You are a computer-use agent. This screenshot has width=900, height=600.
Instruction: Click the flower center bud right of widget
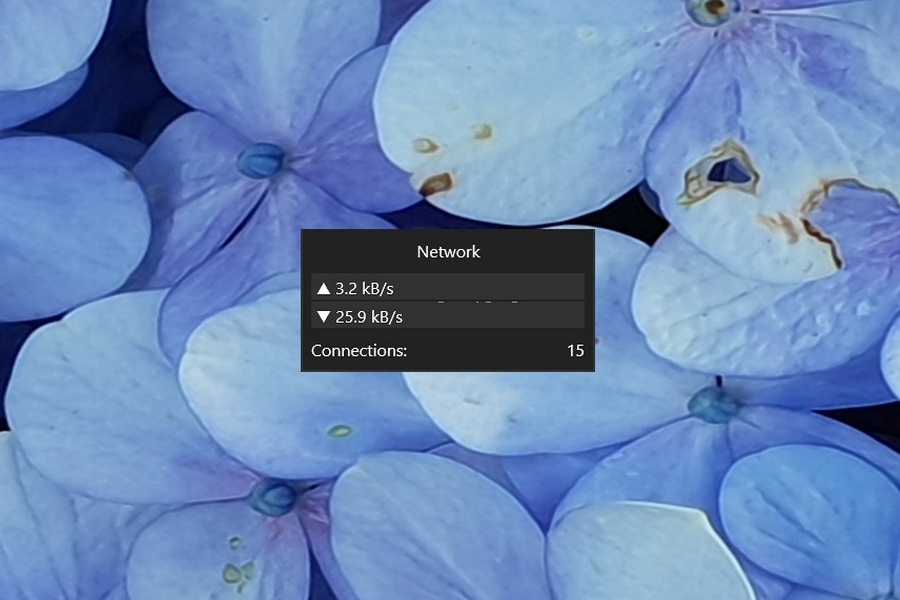coord(713,404)
